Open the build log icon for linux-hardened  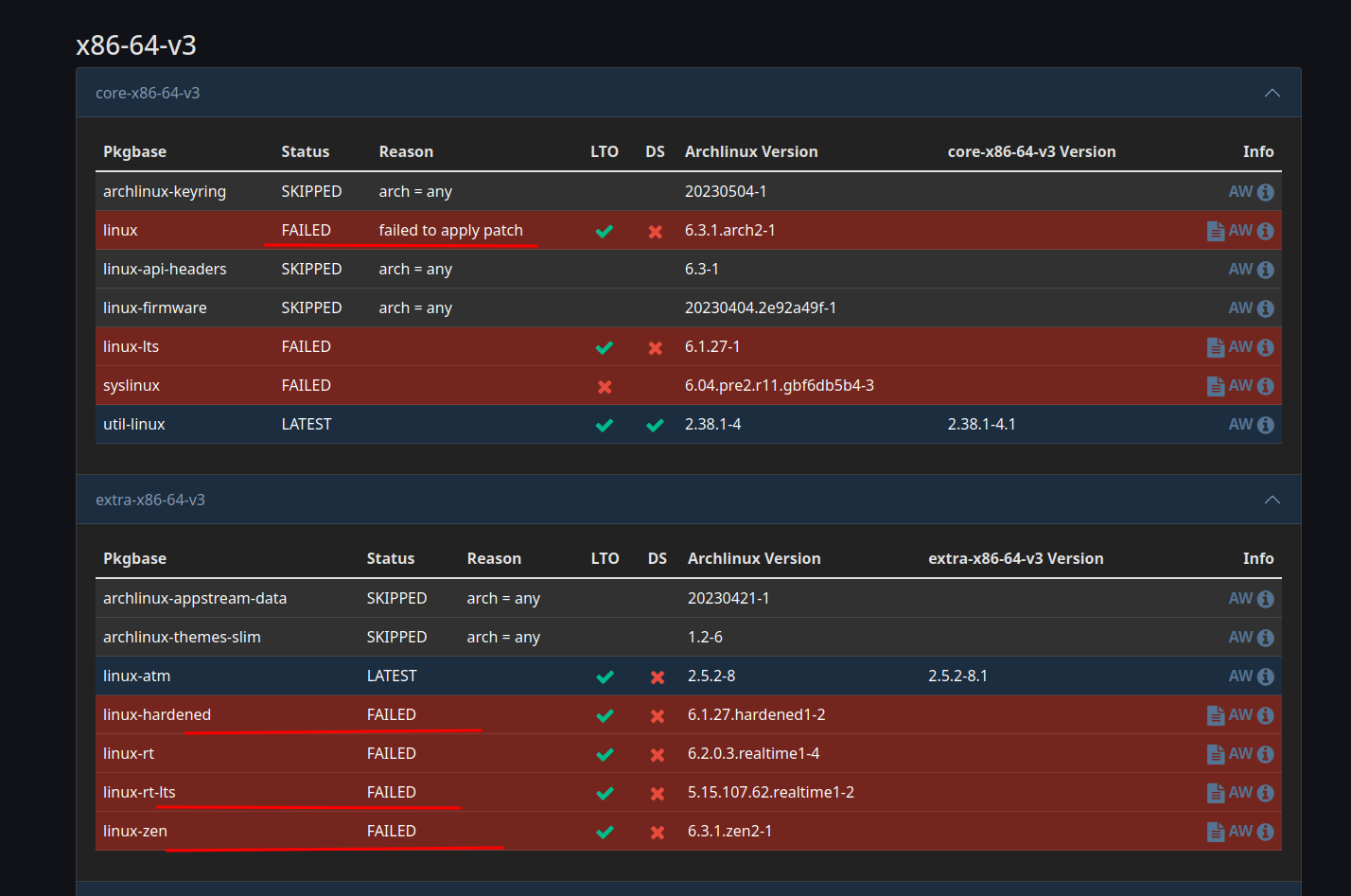(x=1216, y=715)
